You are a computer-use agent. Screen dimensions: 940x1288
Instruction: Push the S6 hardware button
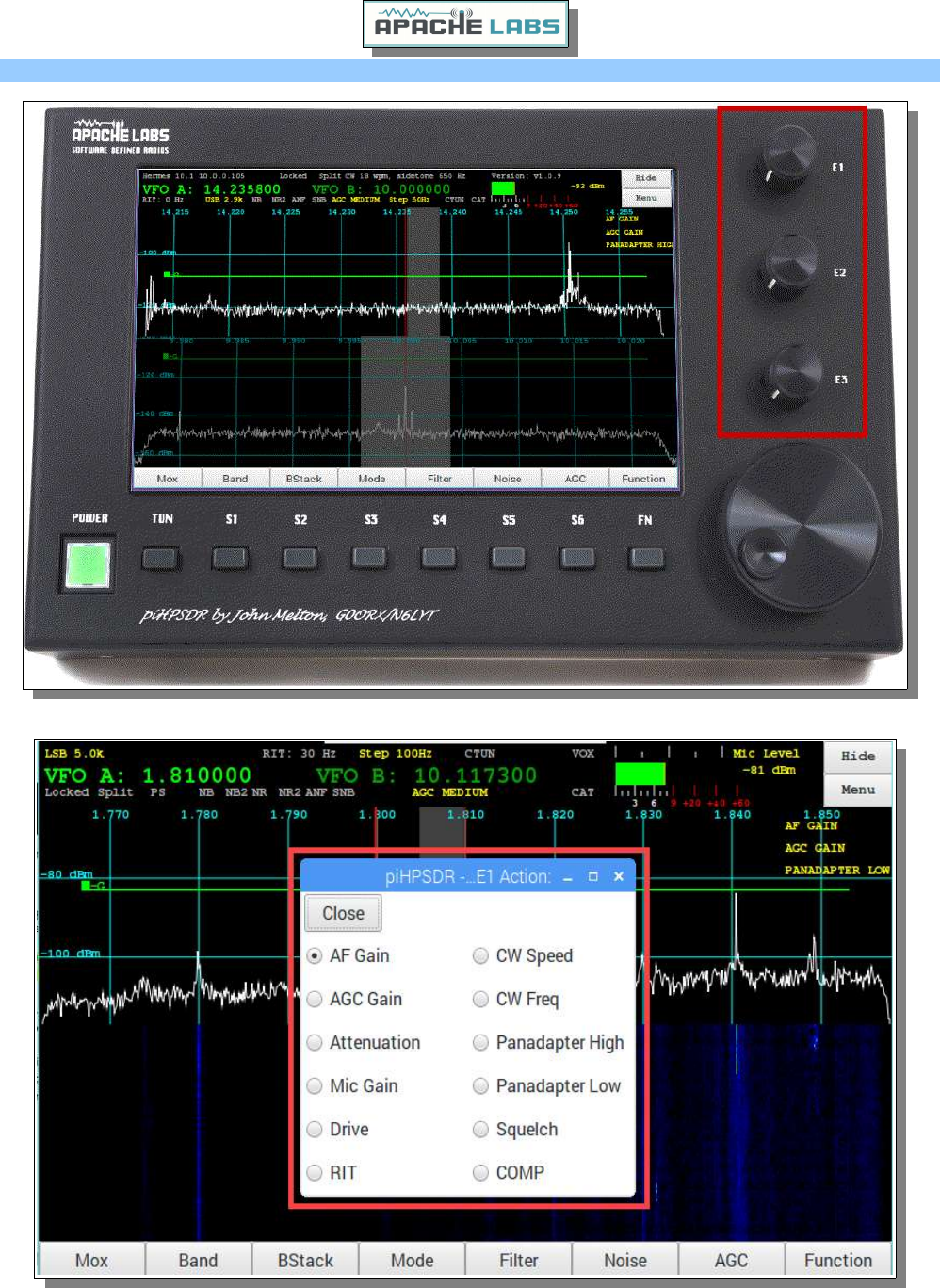[577, 559]
